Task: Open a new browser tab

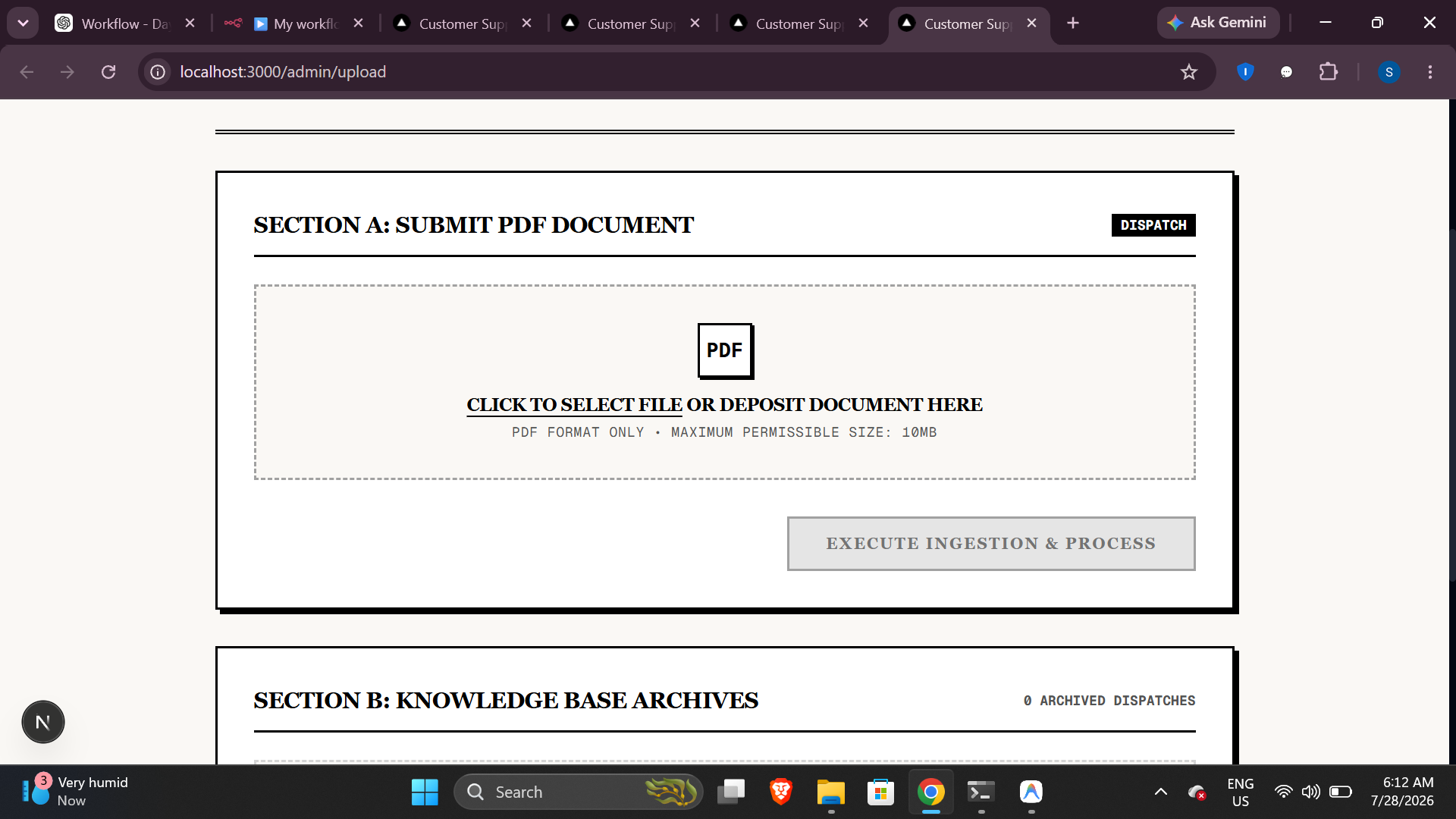Action: point(1072,24)
